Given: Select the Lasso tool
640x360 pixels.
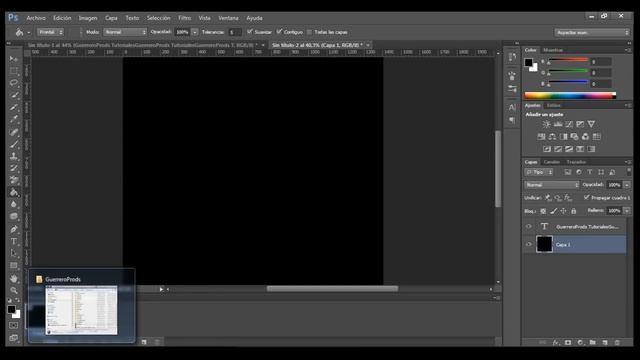Looking at the screenshot, I should (13, 83).
